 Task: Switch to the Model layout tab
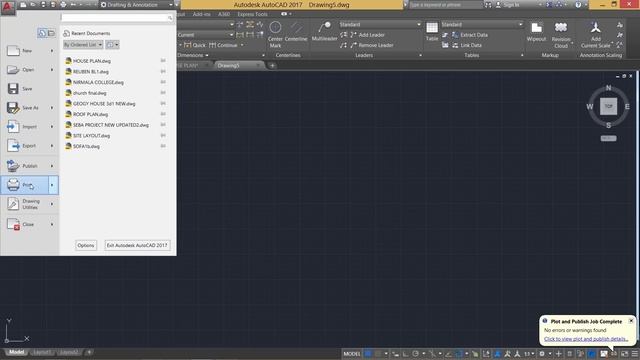16,352
